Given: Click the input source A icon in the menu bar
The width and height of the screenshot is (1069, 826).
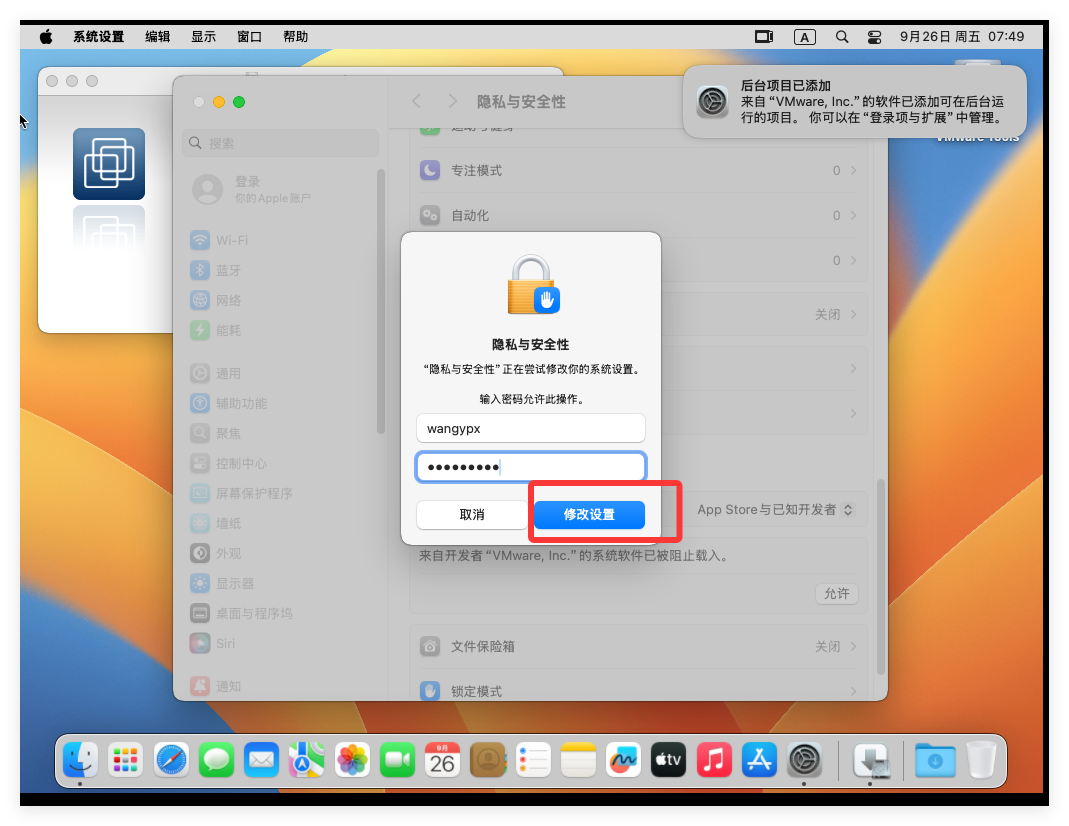Looking at the screenshot, I should (x=804, y=37).
